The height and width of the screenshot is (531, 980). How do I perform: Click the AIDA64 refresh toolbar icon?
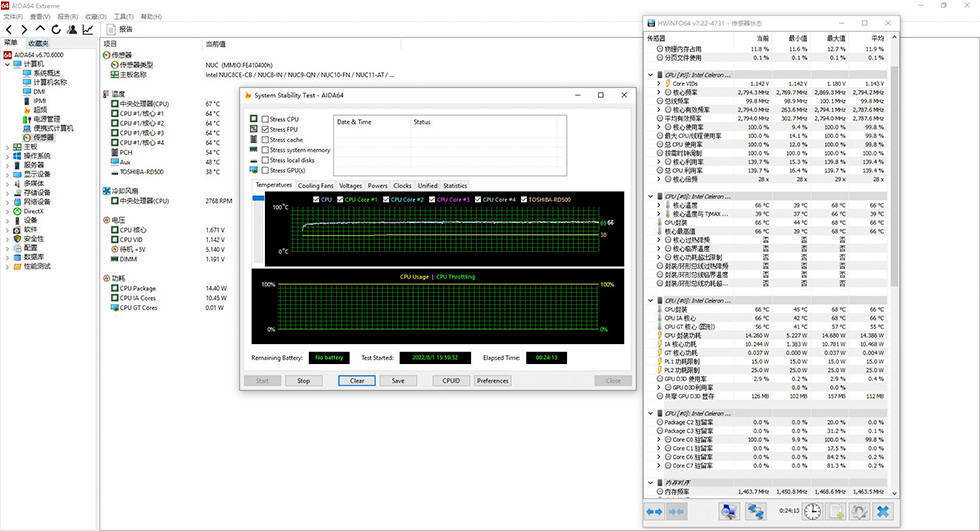[x=55, y=30]
